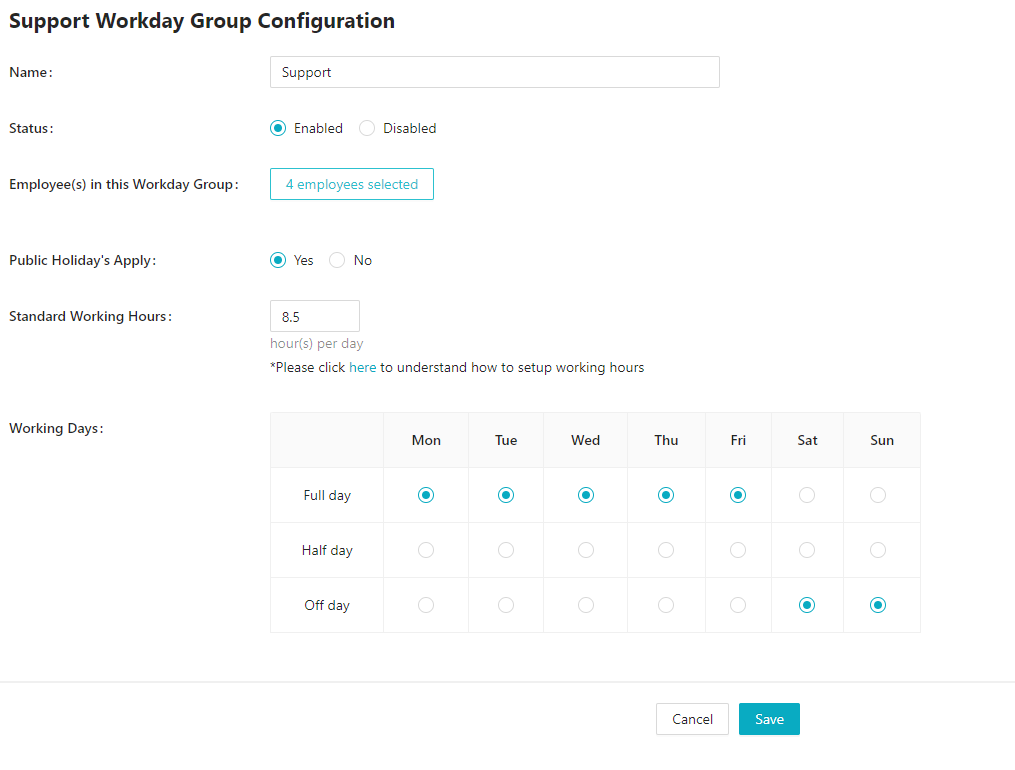Set Saturday to Half day

[x=807, y=550]
